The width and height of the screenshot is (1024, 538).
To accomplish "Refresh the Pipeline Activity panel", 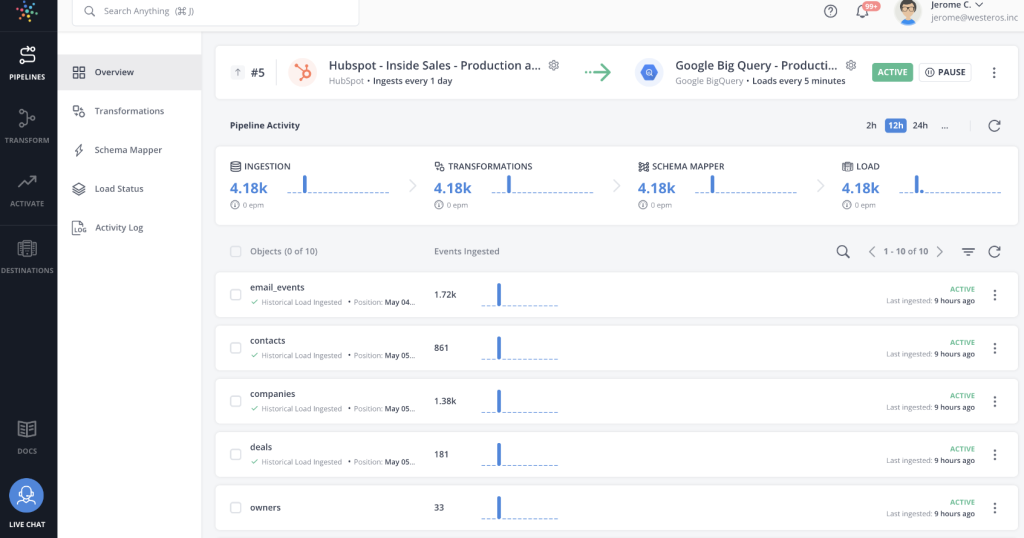I will pyautogui.click(x=994, y=125).
